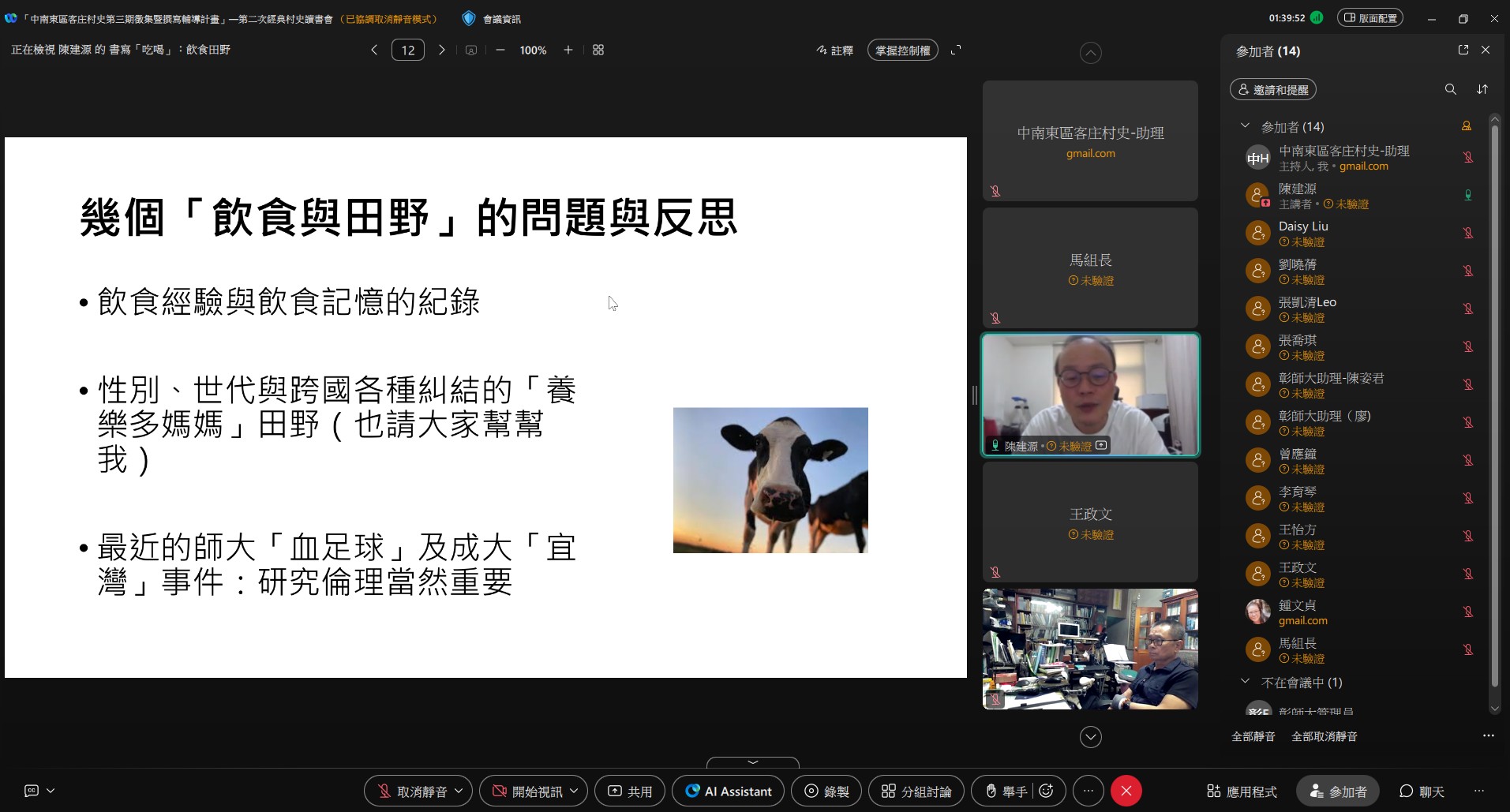Screen dimensions: 1510x812
Task: Open 分組討論 breakout rooms
Action: click(x=915, y=791)
